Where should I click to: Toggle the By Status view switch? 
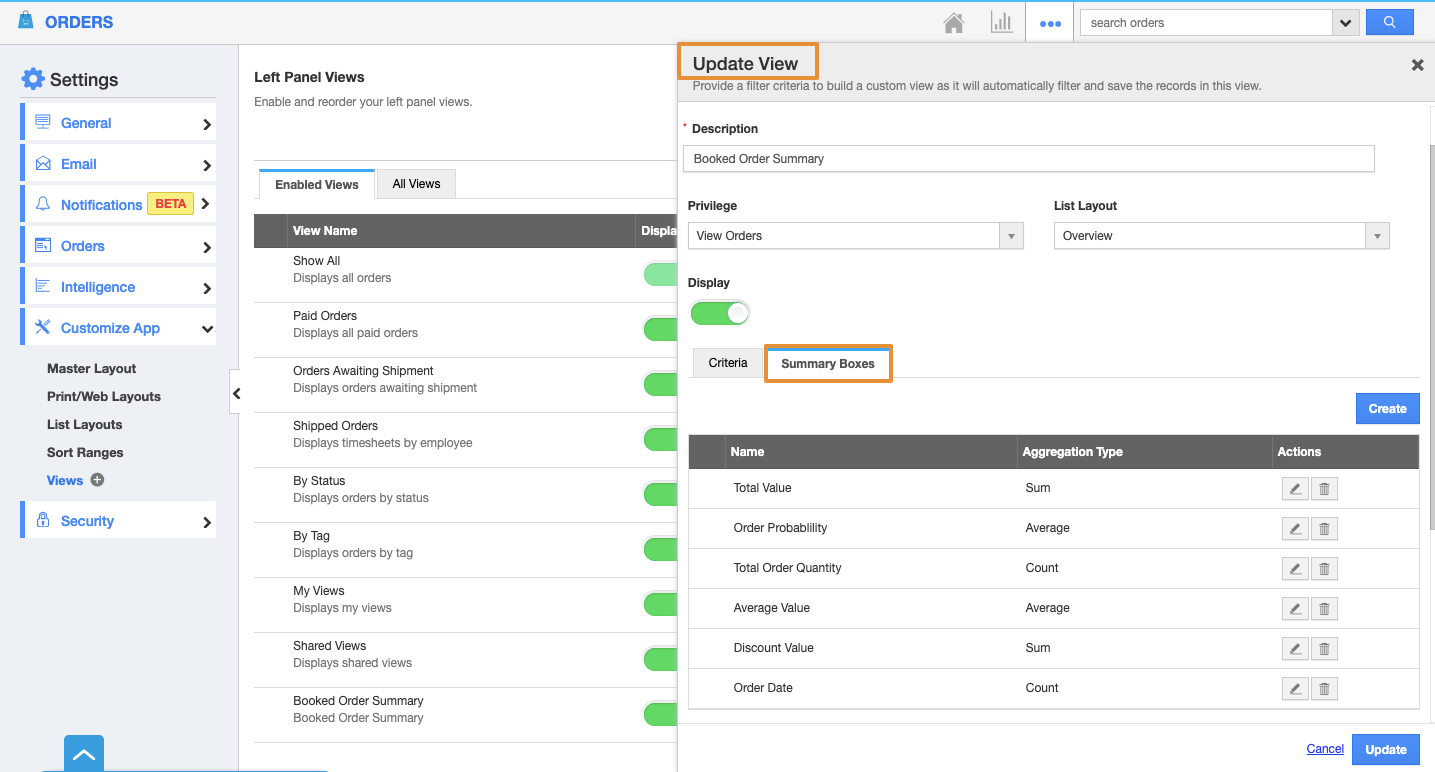tap(660, 494)
